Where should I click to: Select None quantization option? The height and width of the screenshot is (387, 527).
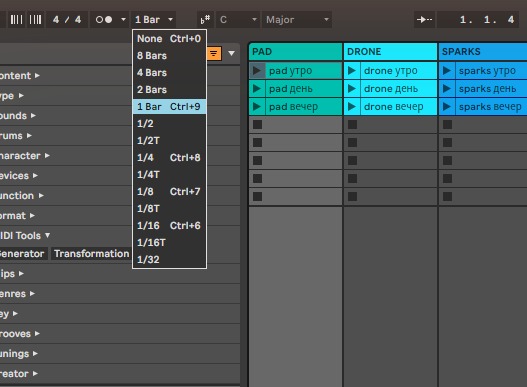coord(169,39)
